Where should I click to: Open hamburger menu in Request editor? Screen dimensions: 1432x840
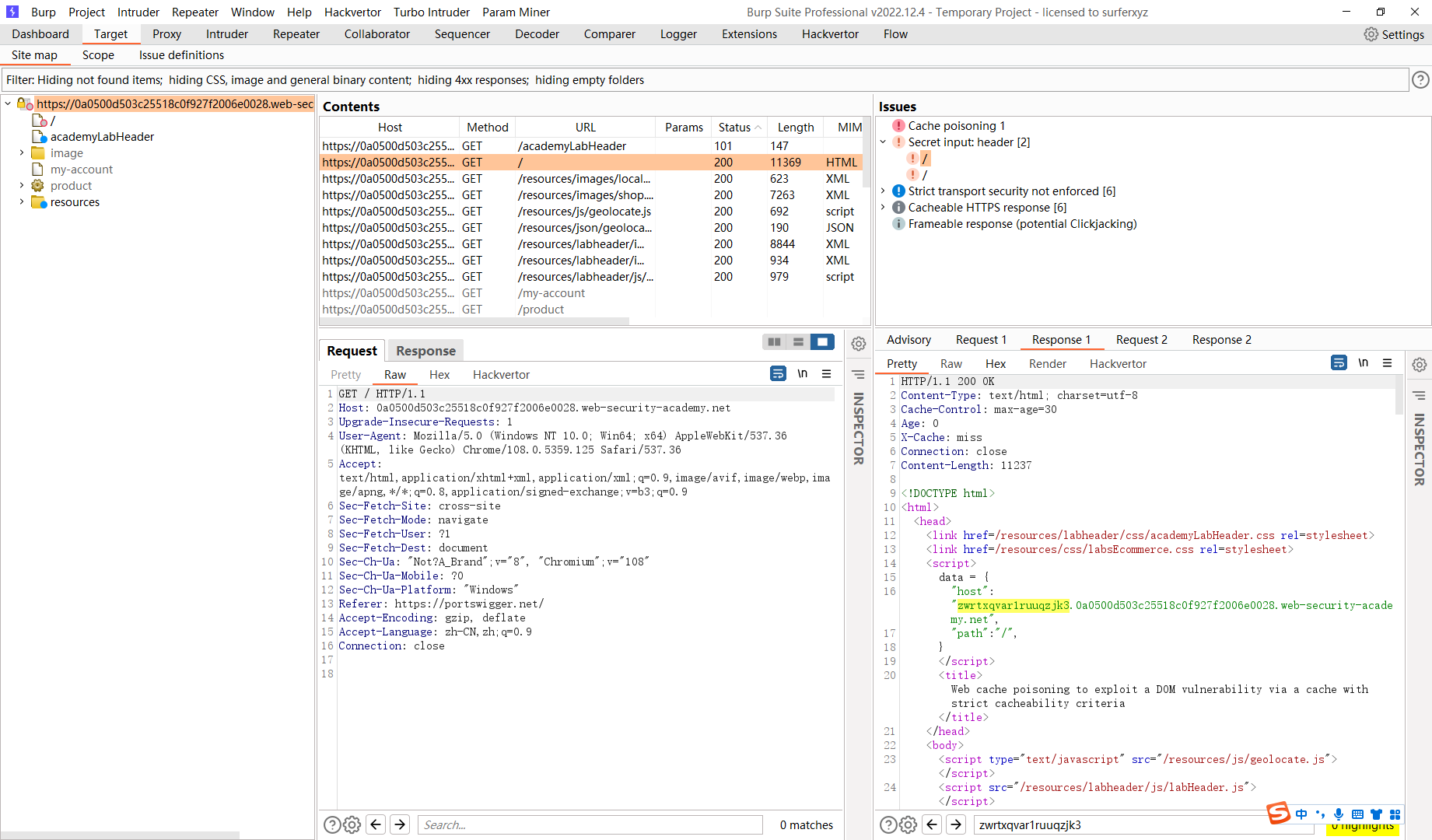(827, 373)
